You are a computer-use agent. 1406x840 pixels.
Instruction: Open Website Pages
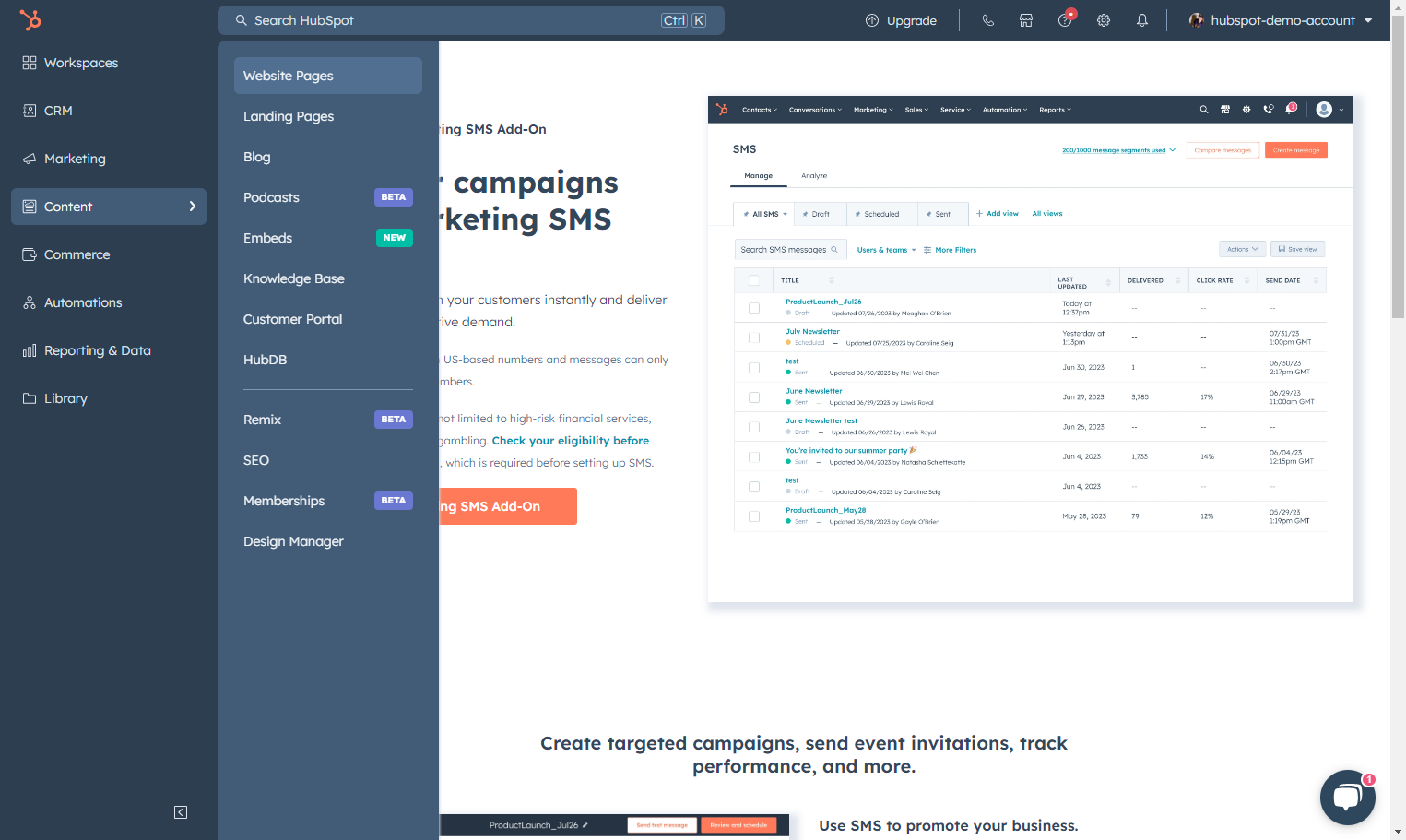tap(328, 76)
